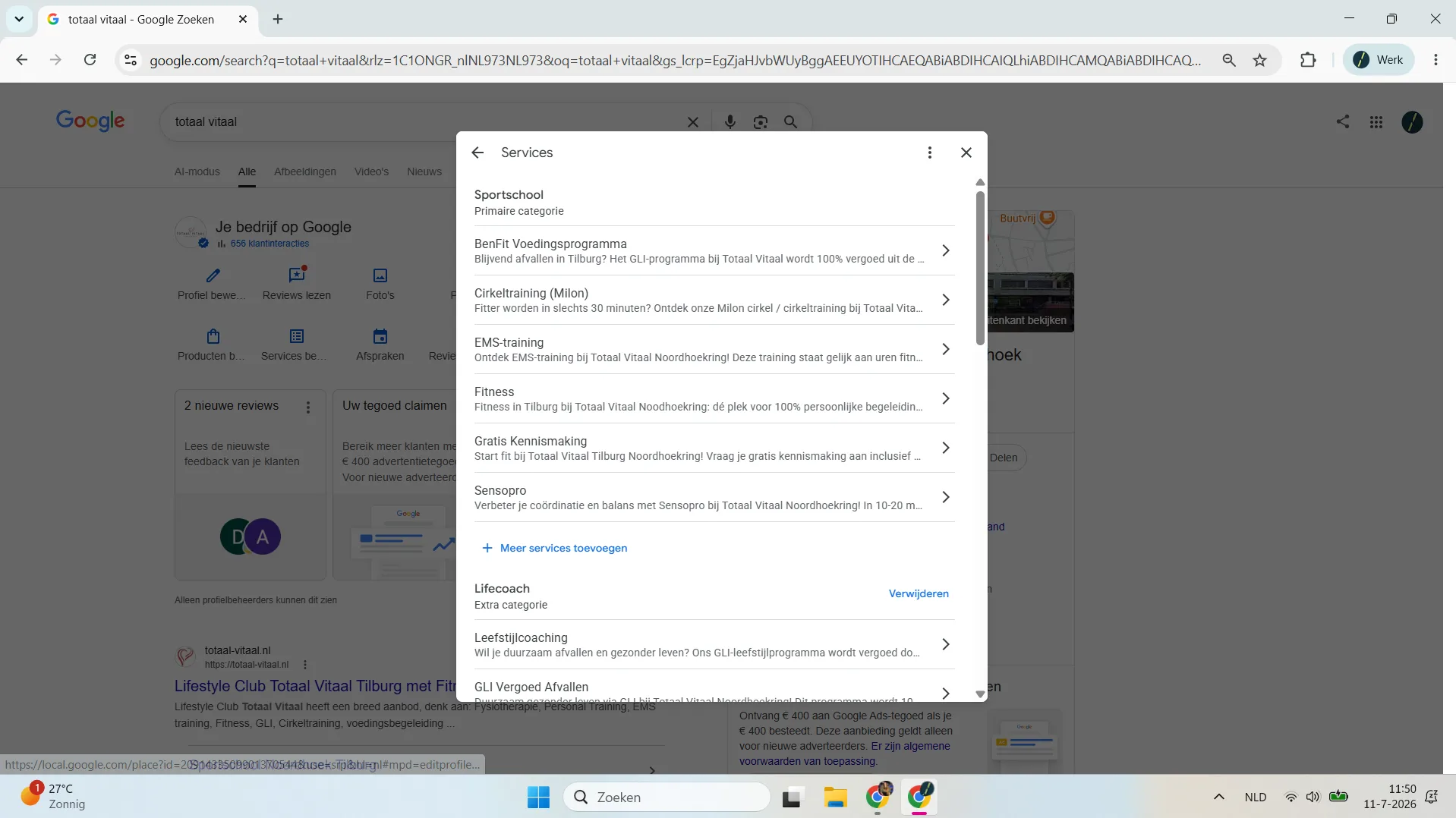Click Meer services toevoegen
1456x818 pixels.
tap(555, 548)
